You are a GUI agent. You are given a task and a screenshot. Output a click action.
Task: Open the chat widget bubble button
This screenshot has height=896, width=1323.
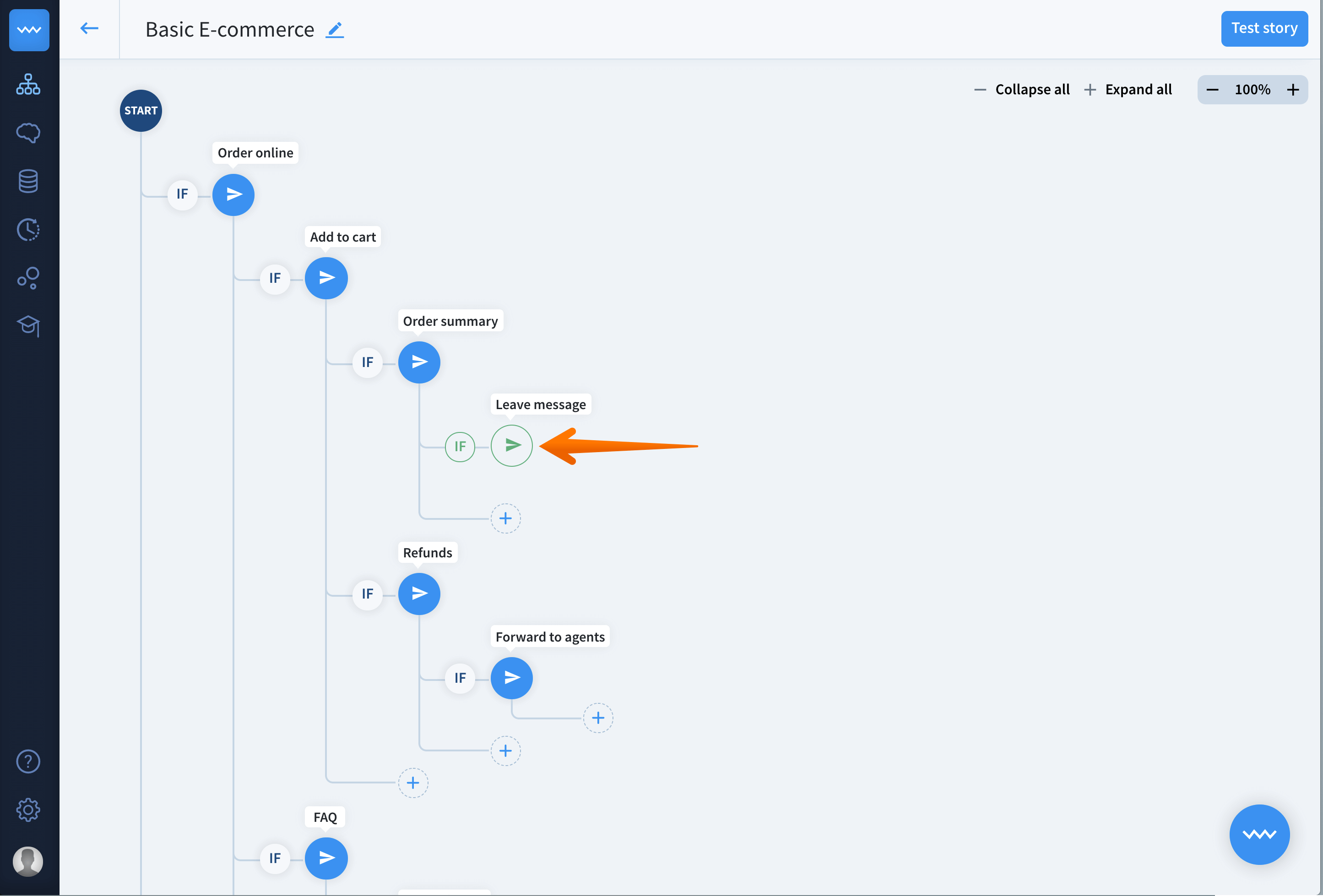1258,834
